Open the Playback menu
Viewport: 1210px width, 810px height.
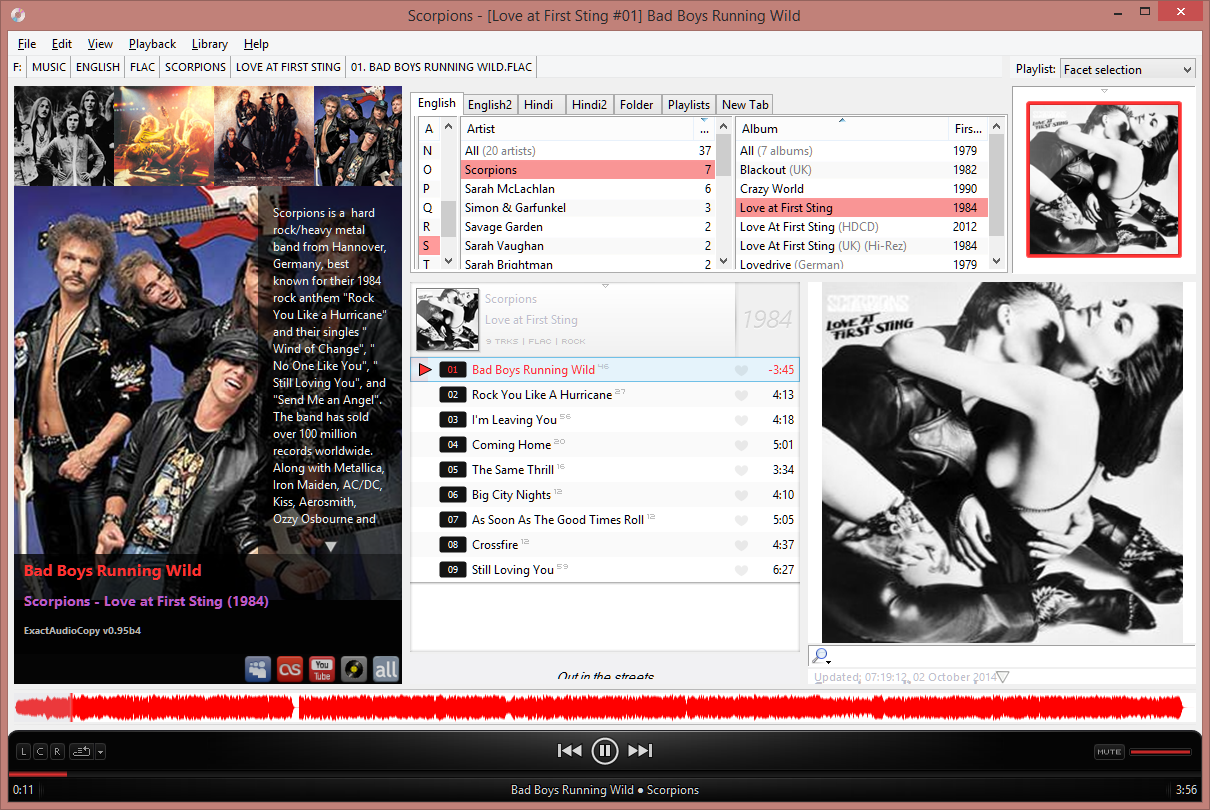[x=152, y=44]
